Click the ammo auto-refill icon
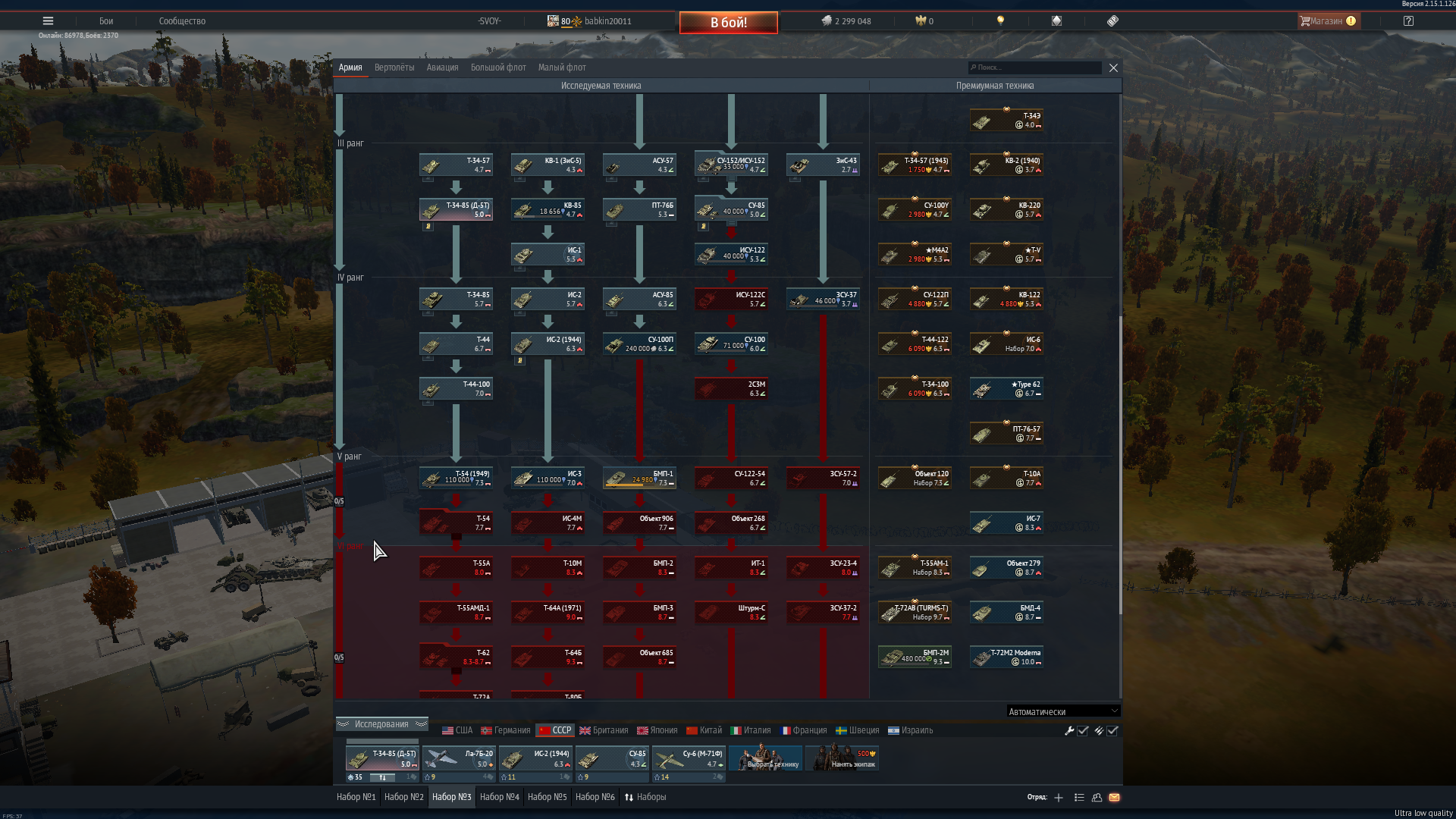 (x=1098, y=731)
